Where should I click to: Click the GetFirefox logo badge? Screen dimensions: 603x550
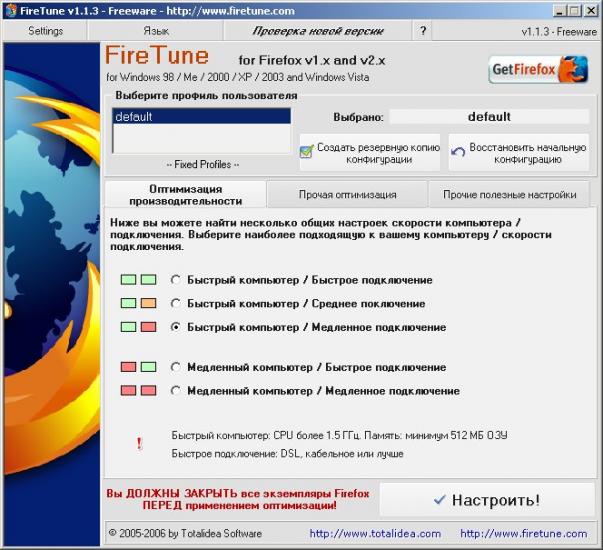coord(538,70)
